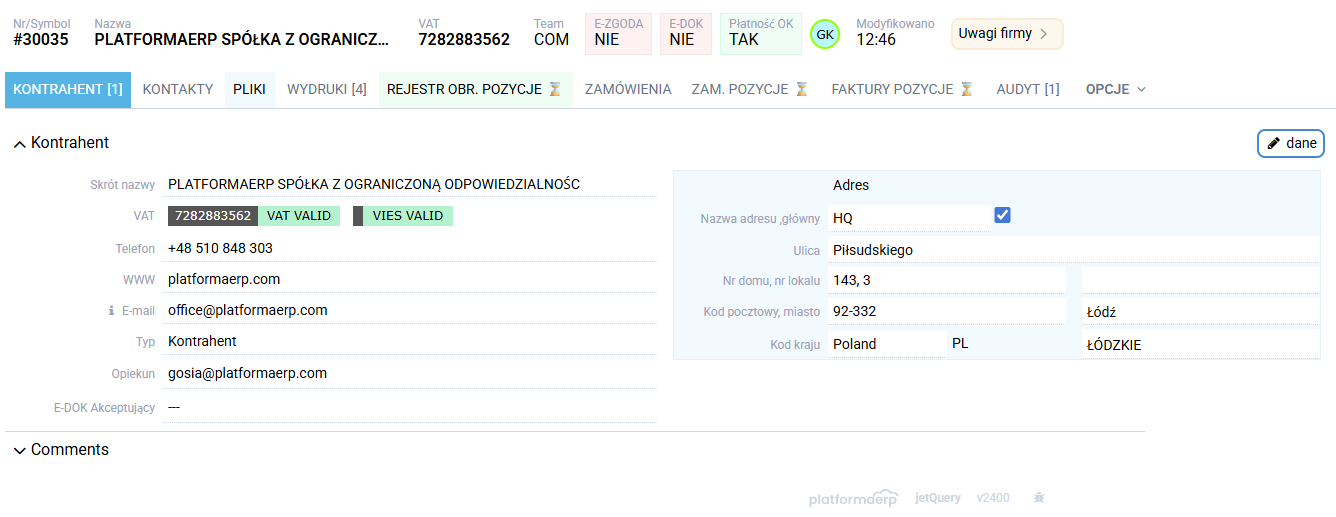Toggle the Płatność OK TAK box
This screenshot has width=1336, height=517.
(764, 34)
